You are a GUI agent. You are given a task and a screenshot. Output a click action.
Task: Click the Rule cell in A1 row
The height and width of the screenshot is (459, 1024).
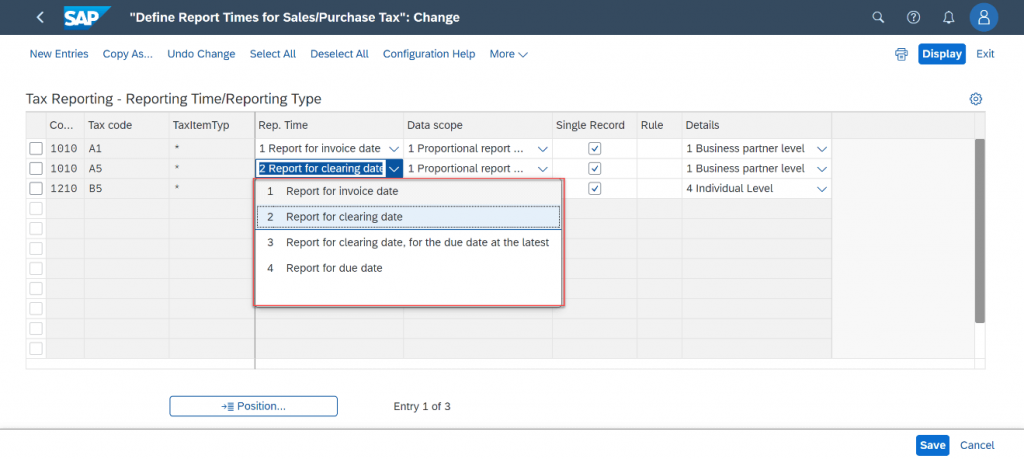pos(659,149)
